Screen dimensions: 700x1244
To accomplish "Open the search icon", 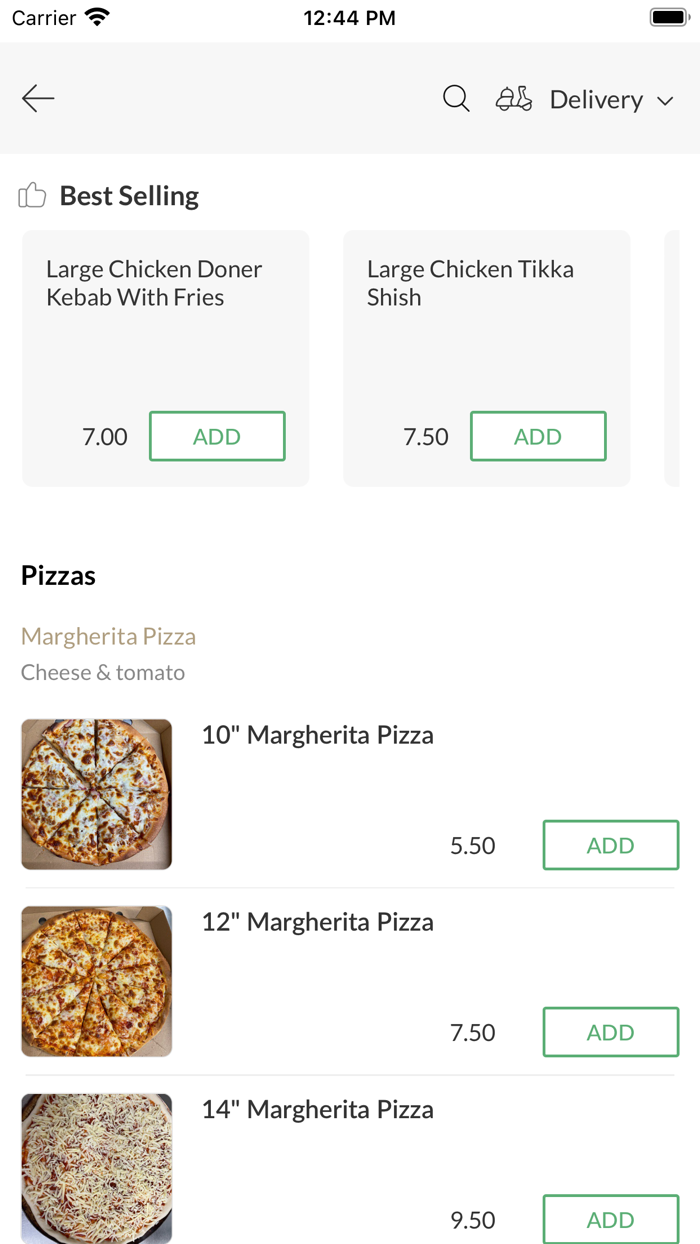I will [x=456, y=98].
